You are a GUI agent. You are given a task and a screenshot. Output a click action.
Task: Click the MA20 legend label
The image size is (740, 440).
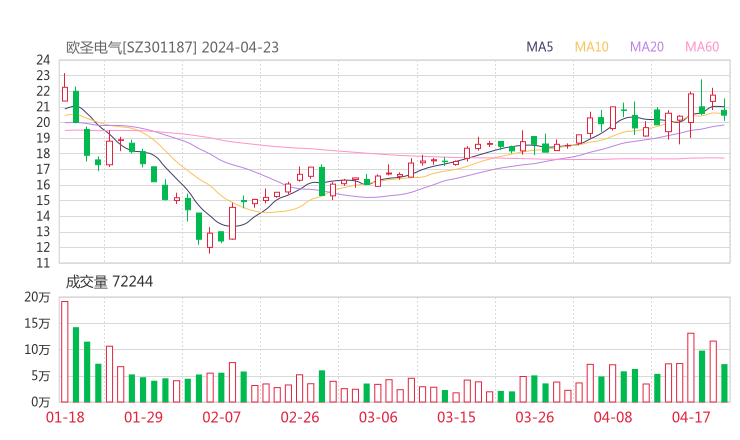[x=647, y=47]
